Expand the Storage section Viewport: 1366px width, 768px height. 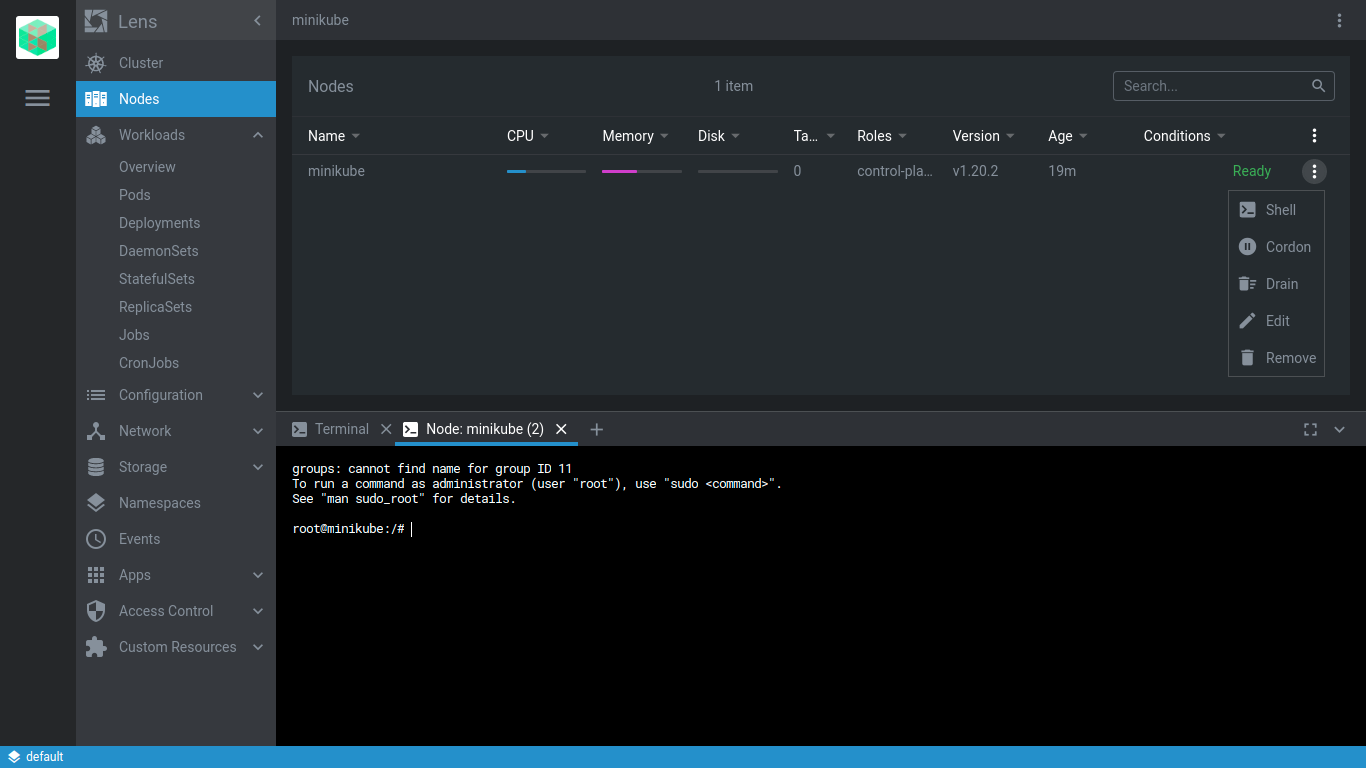pos(258,467)
